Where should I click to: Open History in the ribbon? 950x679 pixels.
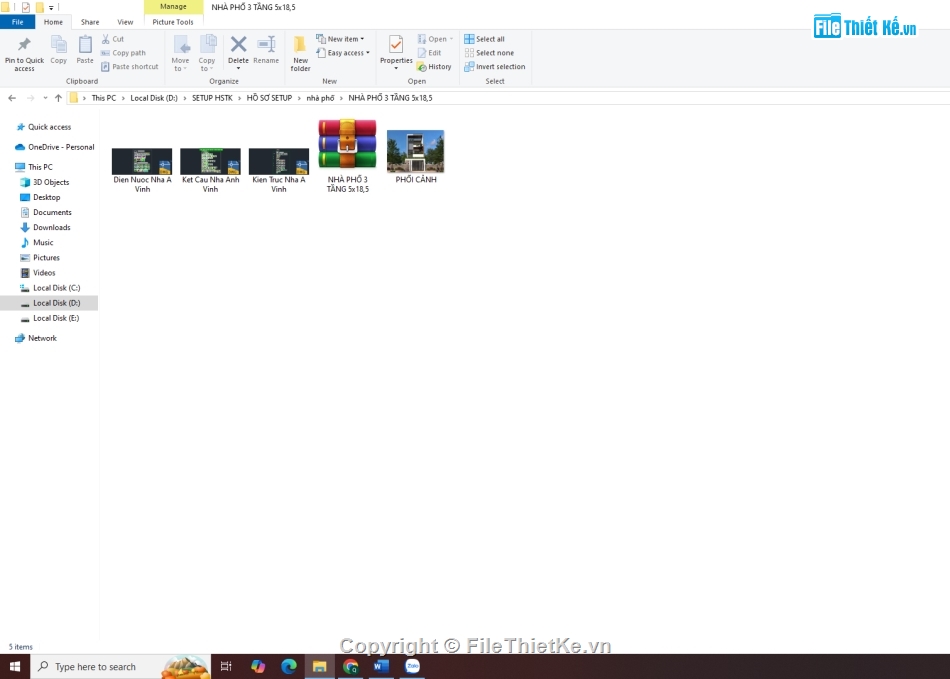tap(435, 67)
